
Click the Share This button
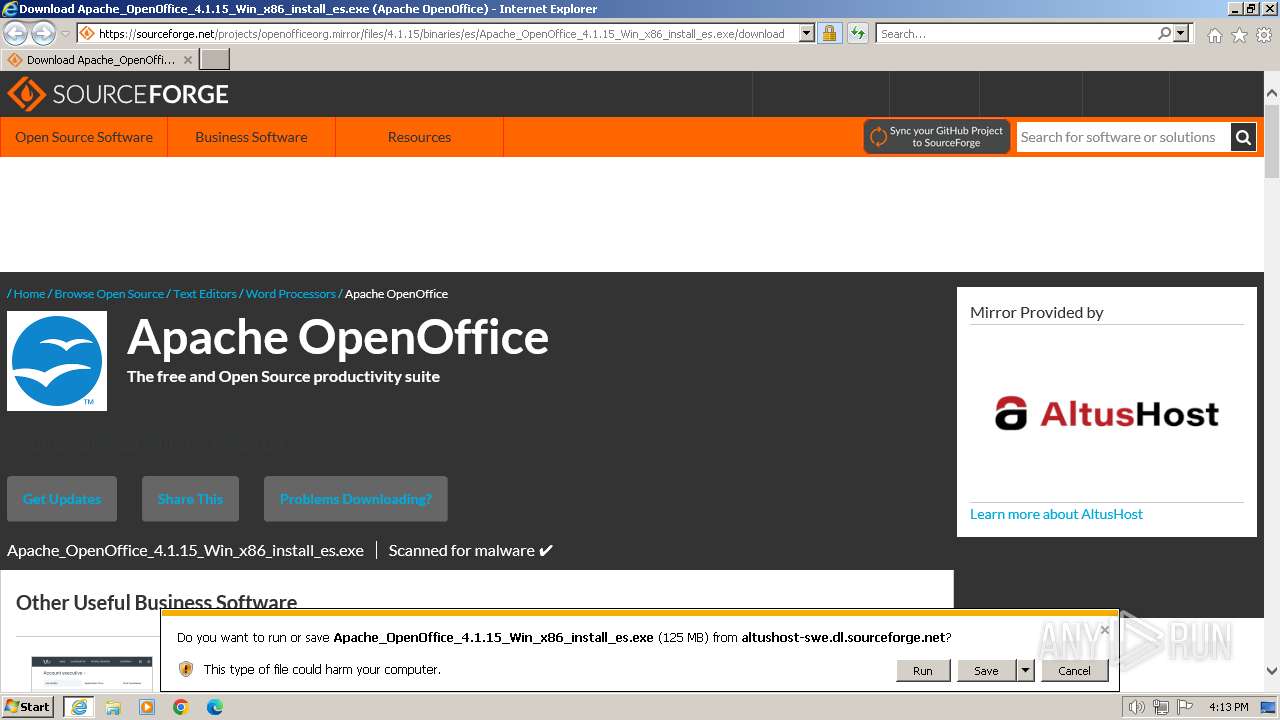190,499
